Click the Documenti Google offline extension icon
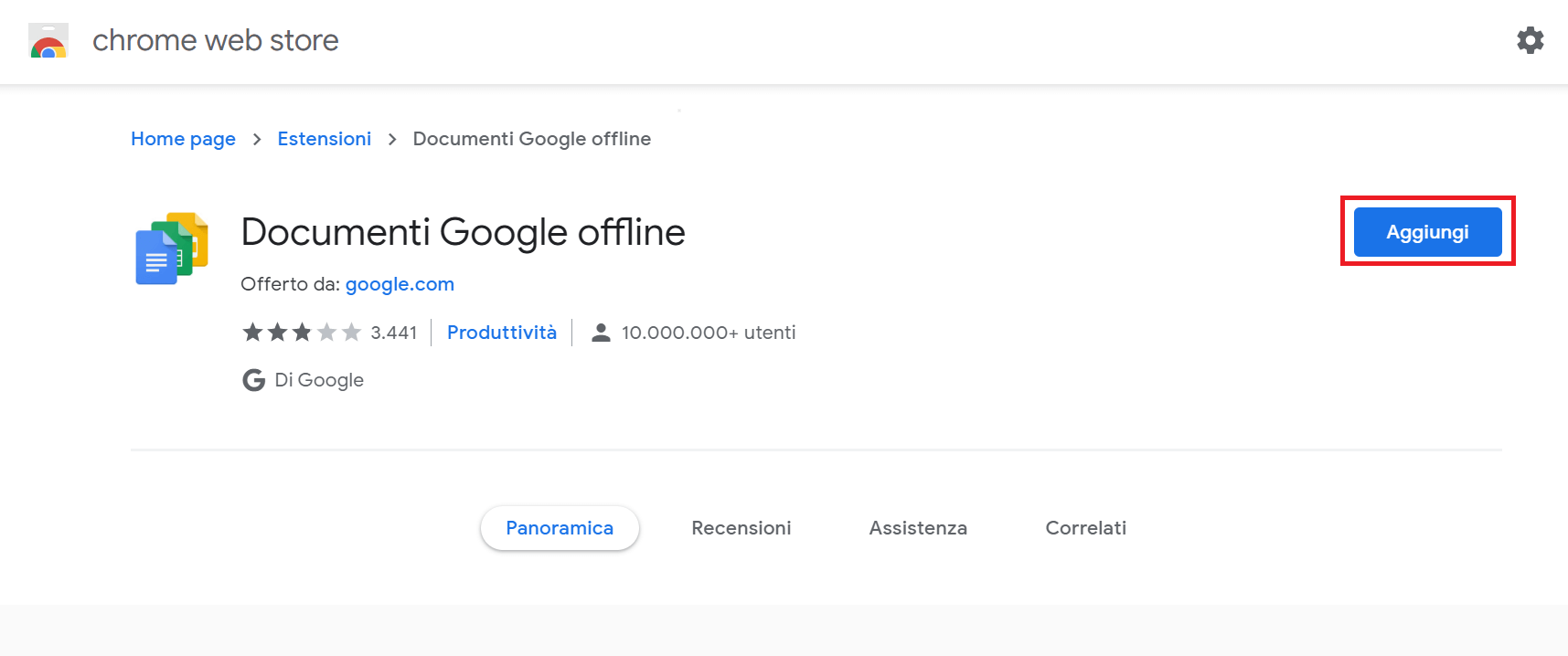1568x656 pixels. (x=172, y=249)
